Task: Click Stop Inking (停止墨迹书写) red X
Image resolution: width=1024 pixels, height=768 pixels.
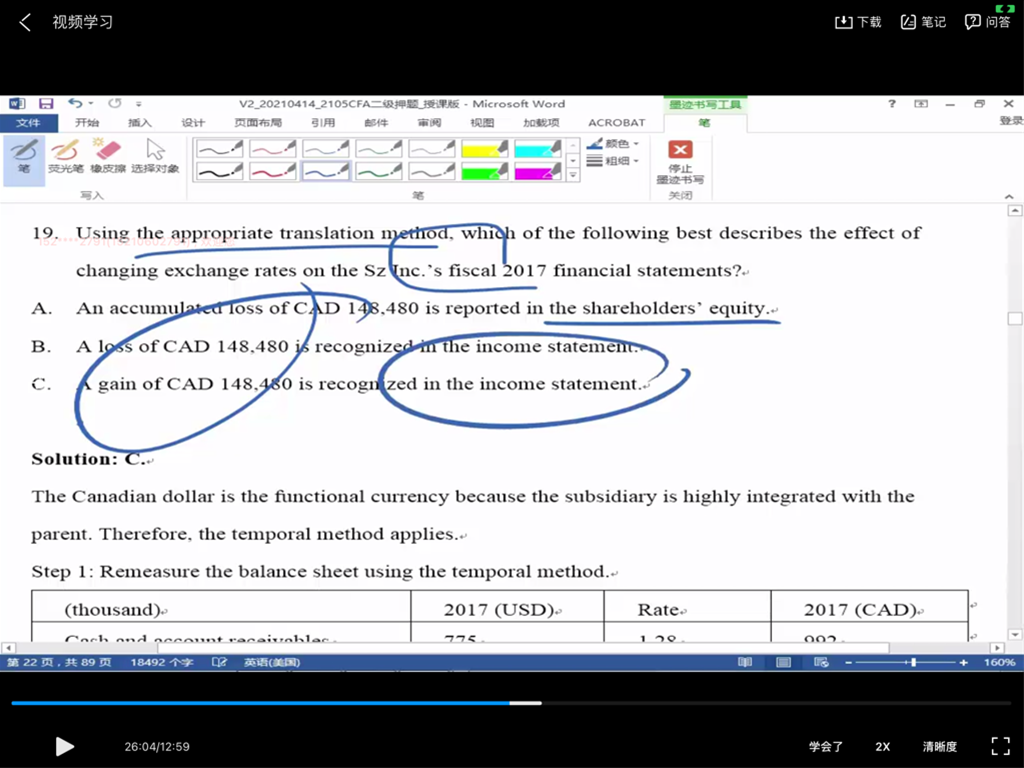Action: (680, 160)
